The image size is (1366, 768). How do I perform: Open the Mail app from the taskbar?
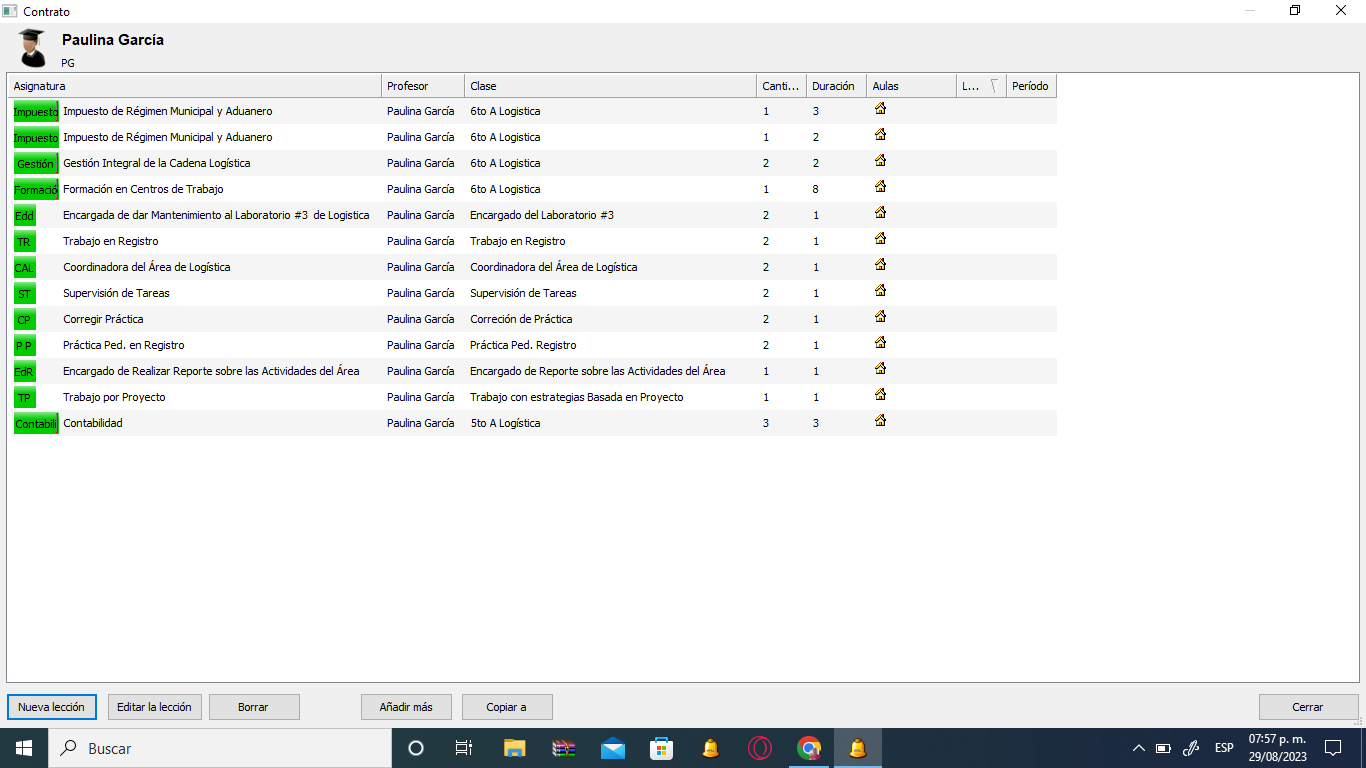click(613, 748)
